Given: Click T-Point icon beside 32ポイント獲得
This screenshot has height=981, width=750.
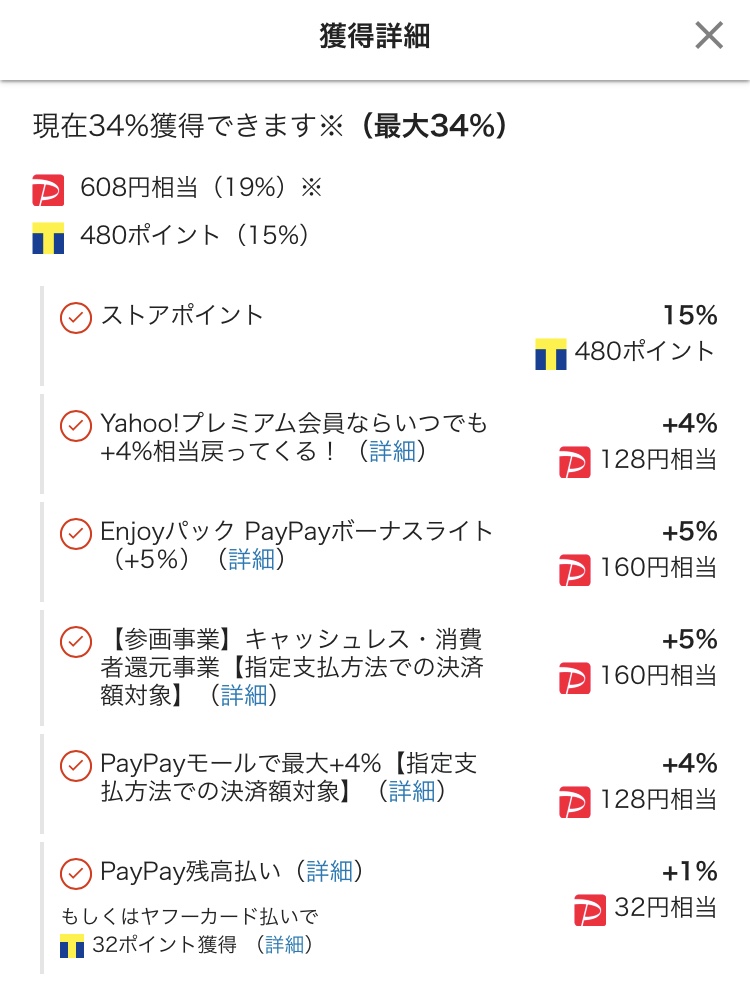Looking at the screenshot, I should [x=72, y=946].
